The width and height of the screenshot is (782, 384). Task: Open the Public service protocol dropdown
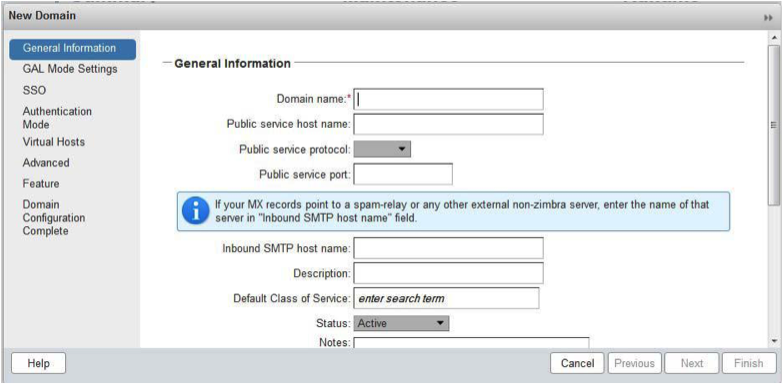(x=382, y=149)
